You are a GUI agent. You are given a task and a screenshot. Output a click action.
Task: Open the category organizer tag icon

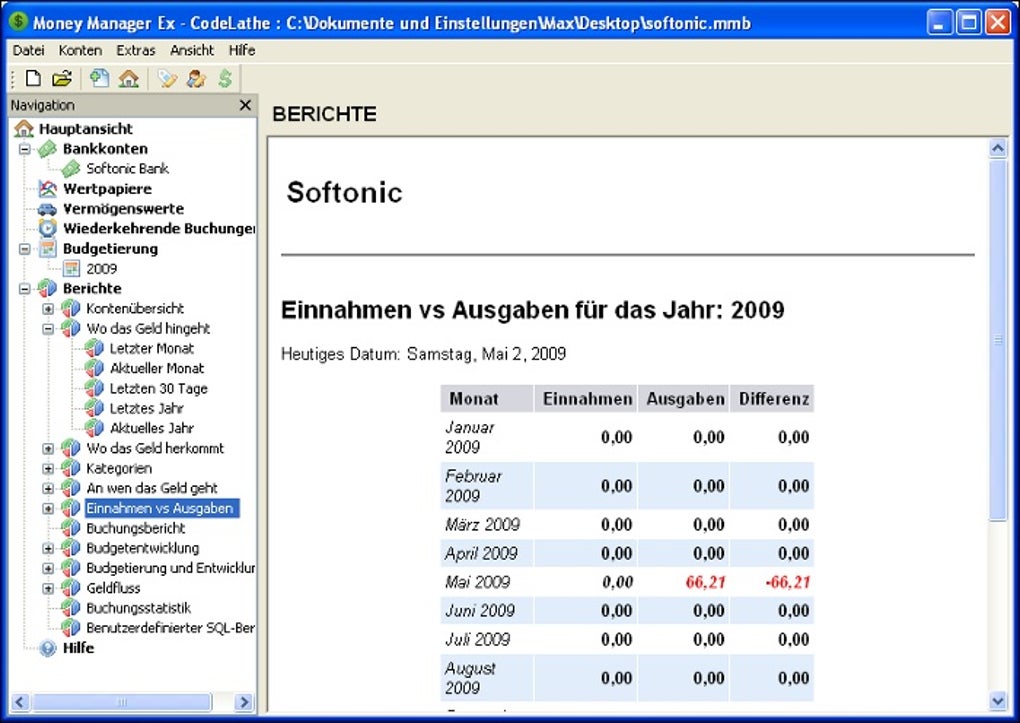167,79
